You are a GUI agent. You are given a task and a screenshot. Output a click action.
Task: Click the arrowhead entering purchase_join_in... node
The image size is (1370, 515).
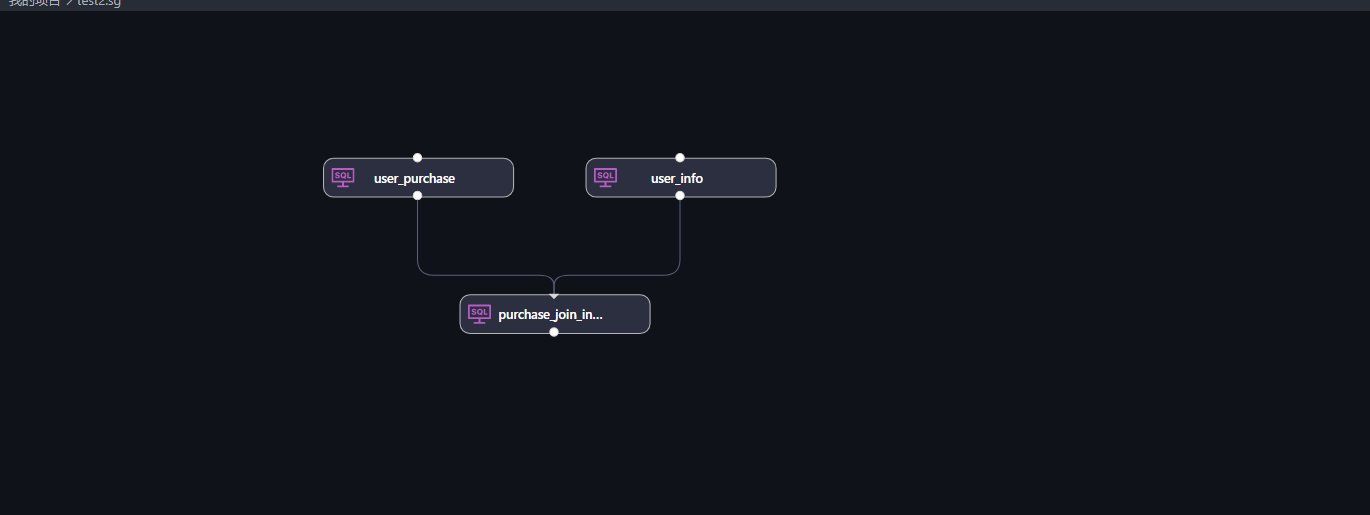[554, 294]
